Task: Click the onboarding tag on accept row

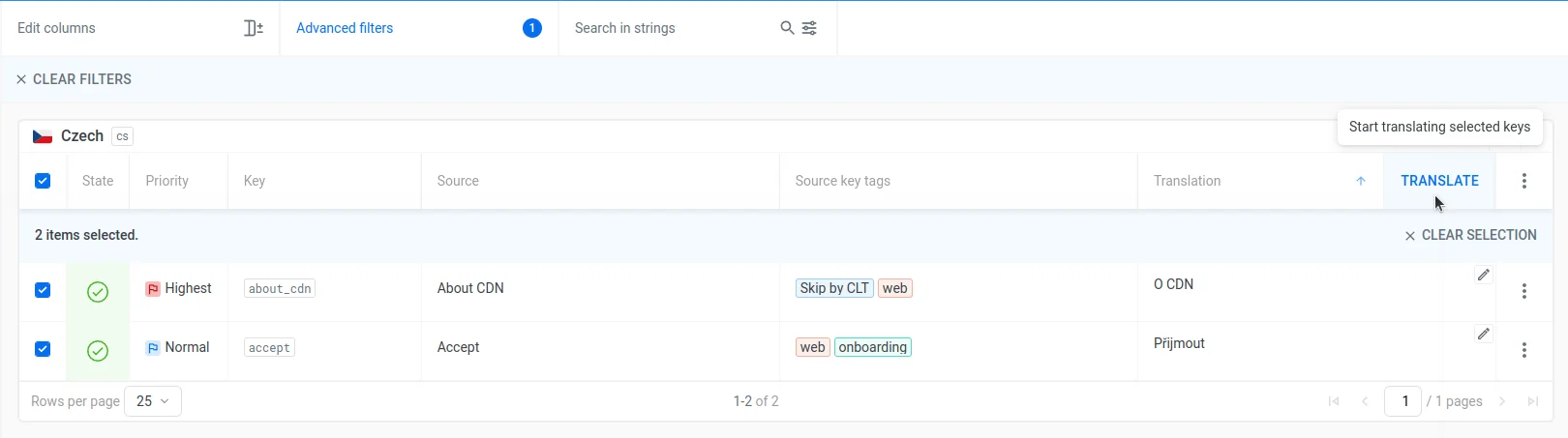Action: pyautogui.click(x=872, y=347)
